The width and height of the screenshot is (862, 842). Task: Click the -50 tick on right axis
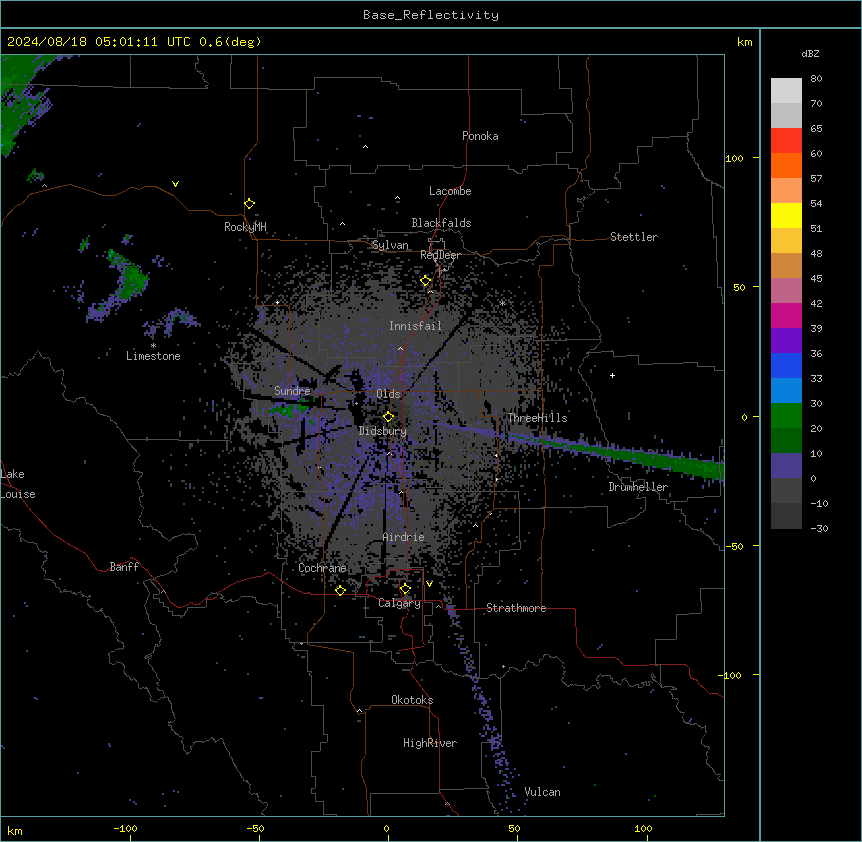click(735, 546)
